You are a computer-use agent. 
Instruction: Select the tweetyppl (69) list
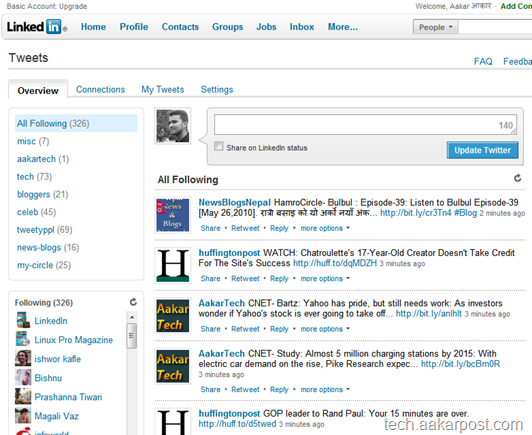tap(44, 230)
